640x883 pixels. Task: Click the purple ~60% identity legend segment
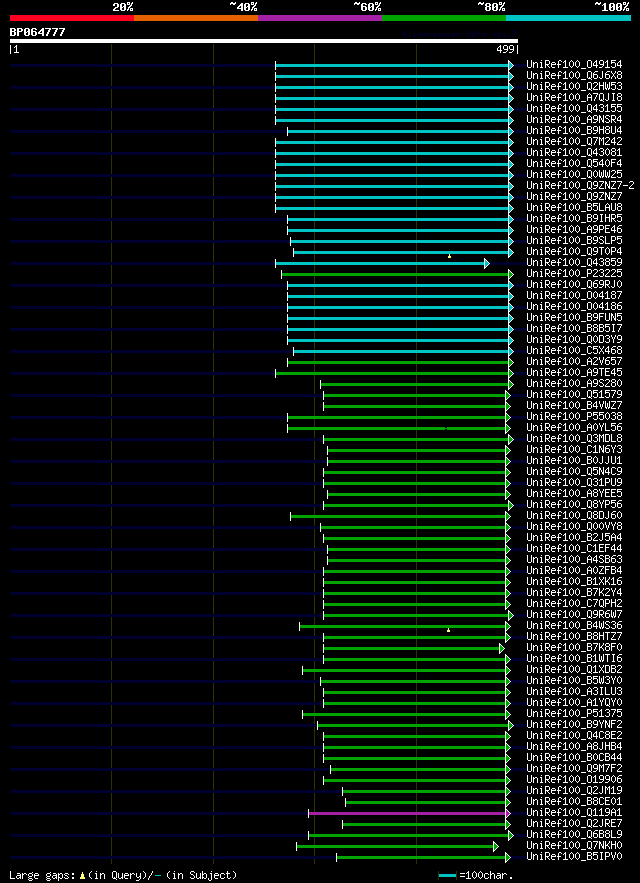point(320,18)
